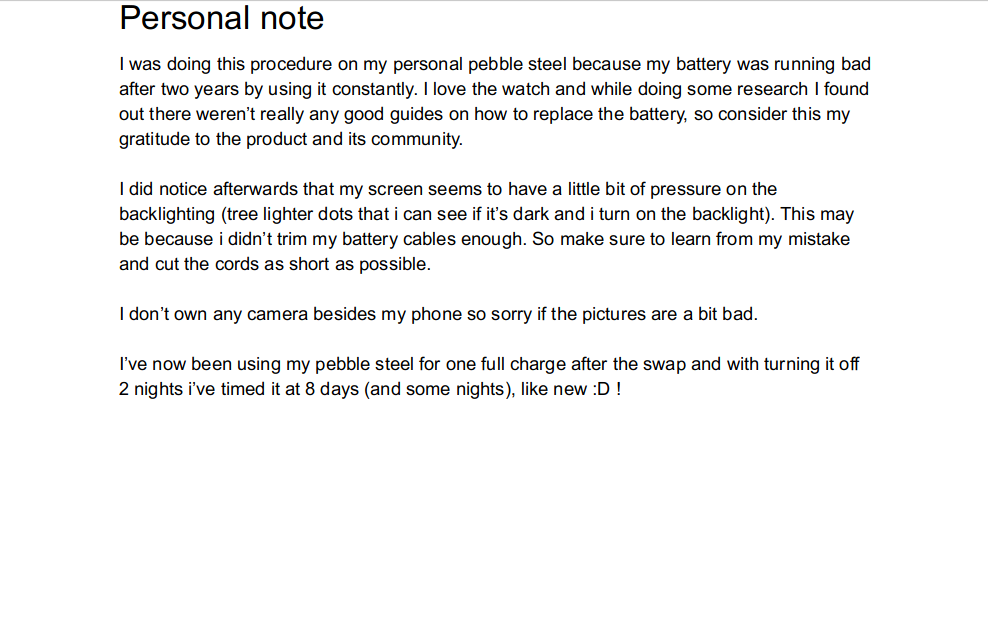Click the word "backlighting" in second paragraph
988x629 pixels.
tap(167, 214)
